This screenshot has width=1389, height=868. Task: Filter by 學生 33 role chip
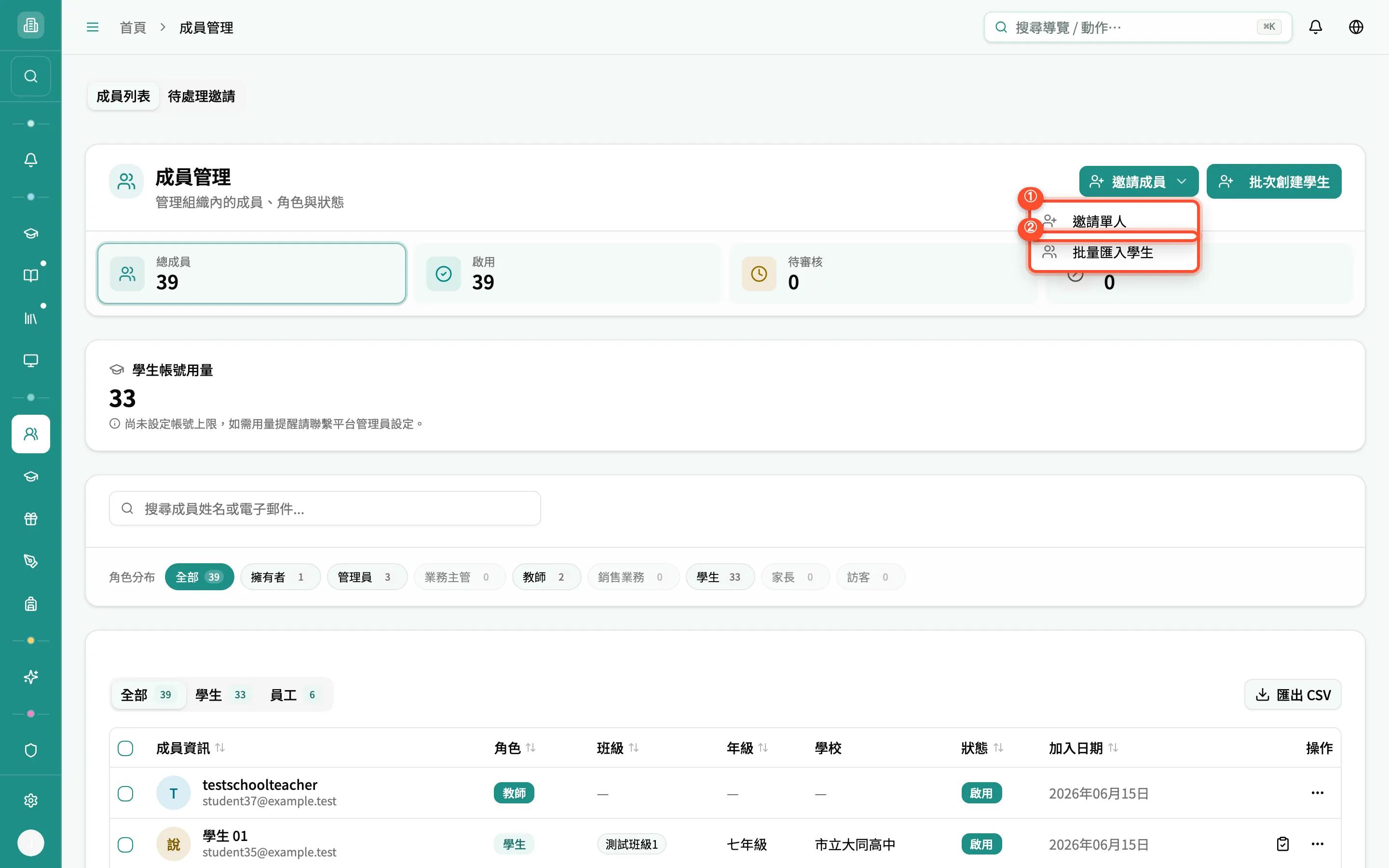pos(720,577)
